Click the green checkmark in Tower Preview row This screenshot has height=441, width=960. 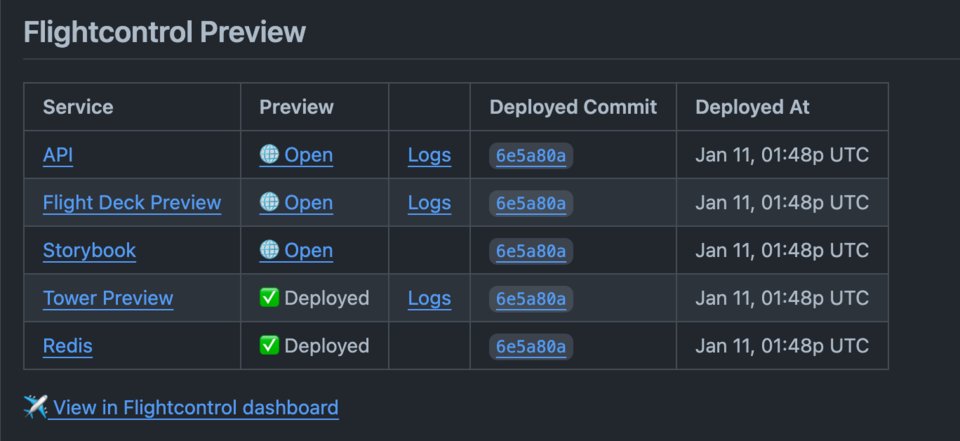pos(269,298)
